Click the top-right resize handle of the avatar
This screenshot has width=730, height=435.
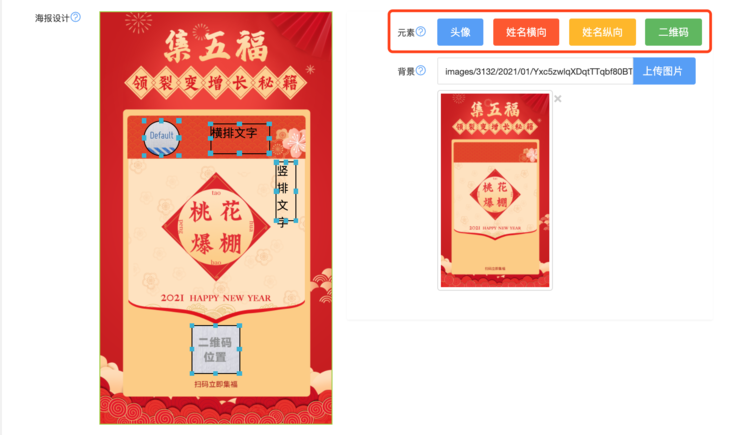179,121
